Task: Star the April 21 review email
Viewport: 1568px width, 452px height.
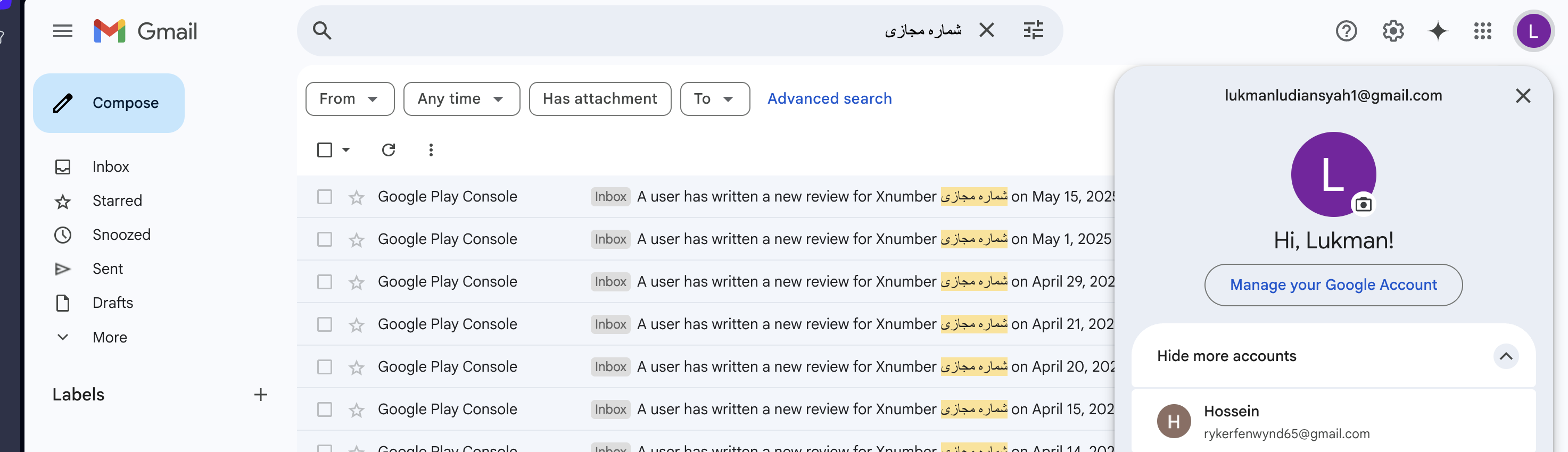Action: coord(357,325)
